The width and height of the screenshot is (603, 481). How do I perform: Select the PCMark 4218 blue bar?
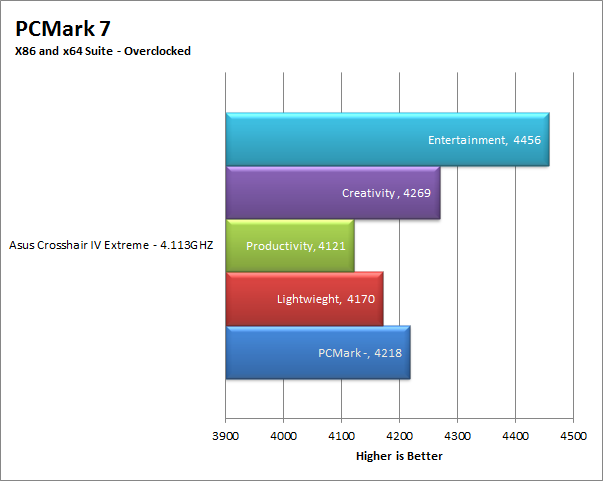(x=318, y=352)
